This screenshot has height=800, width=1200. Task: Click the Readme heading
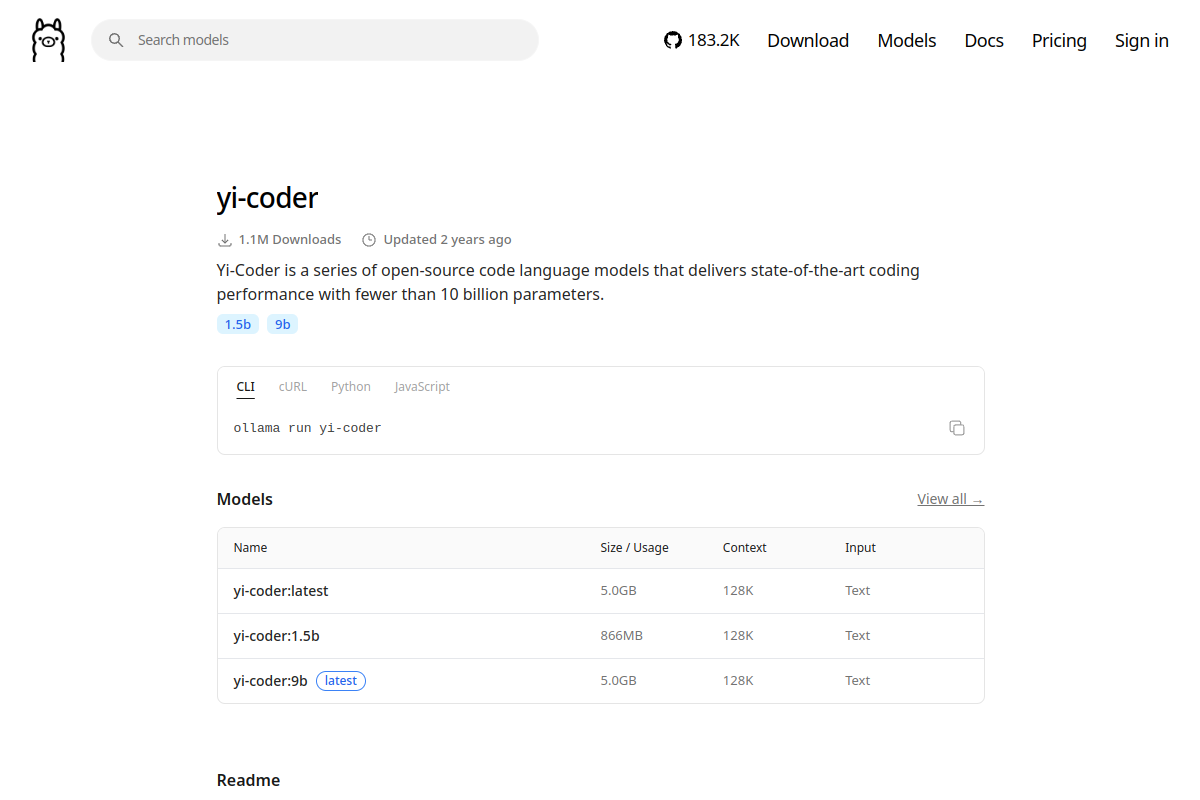coord(248,780)
